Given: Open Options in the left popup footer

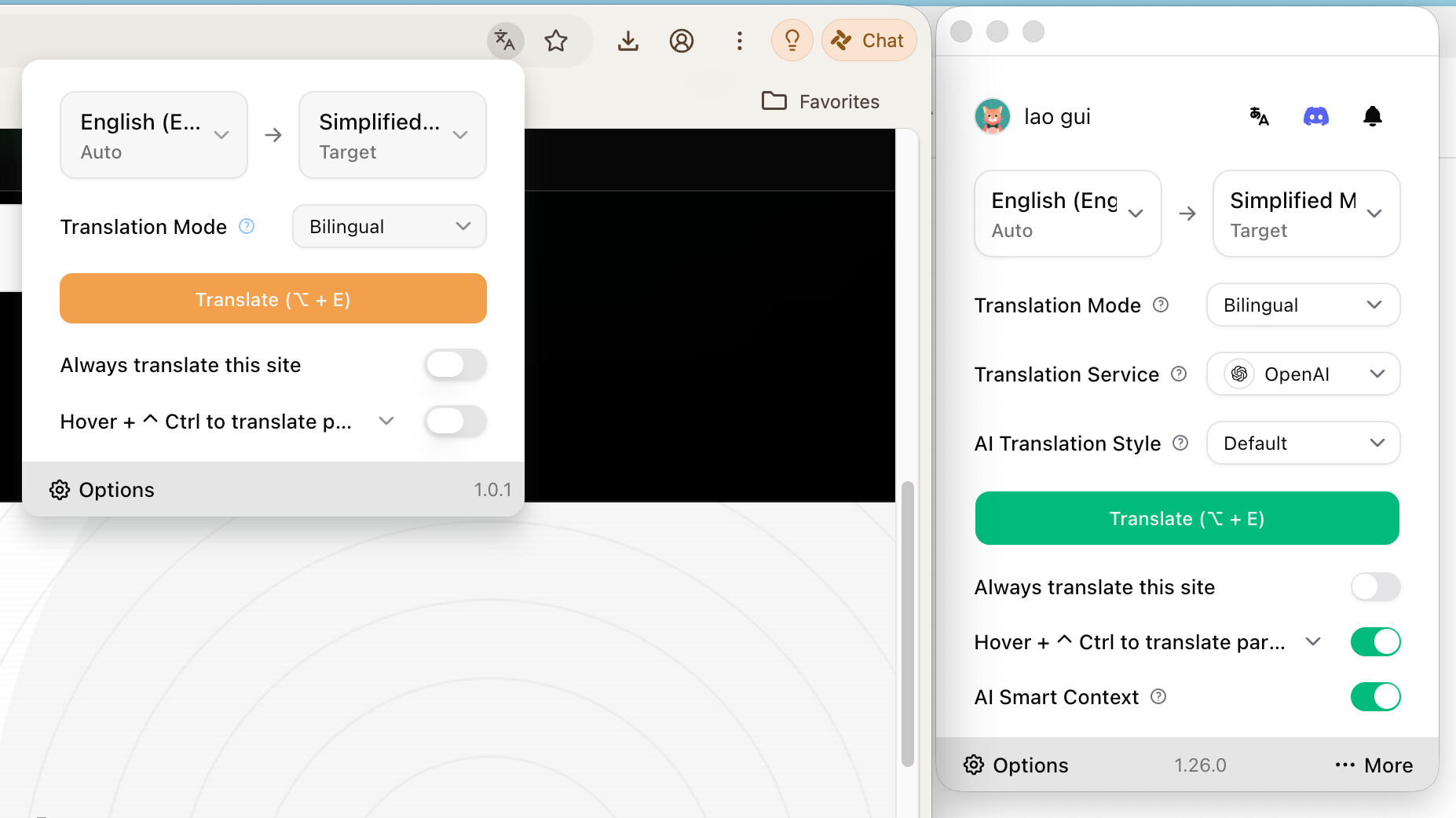Looking at the screenshot, I should coord(102,490).
